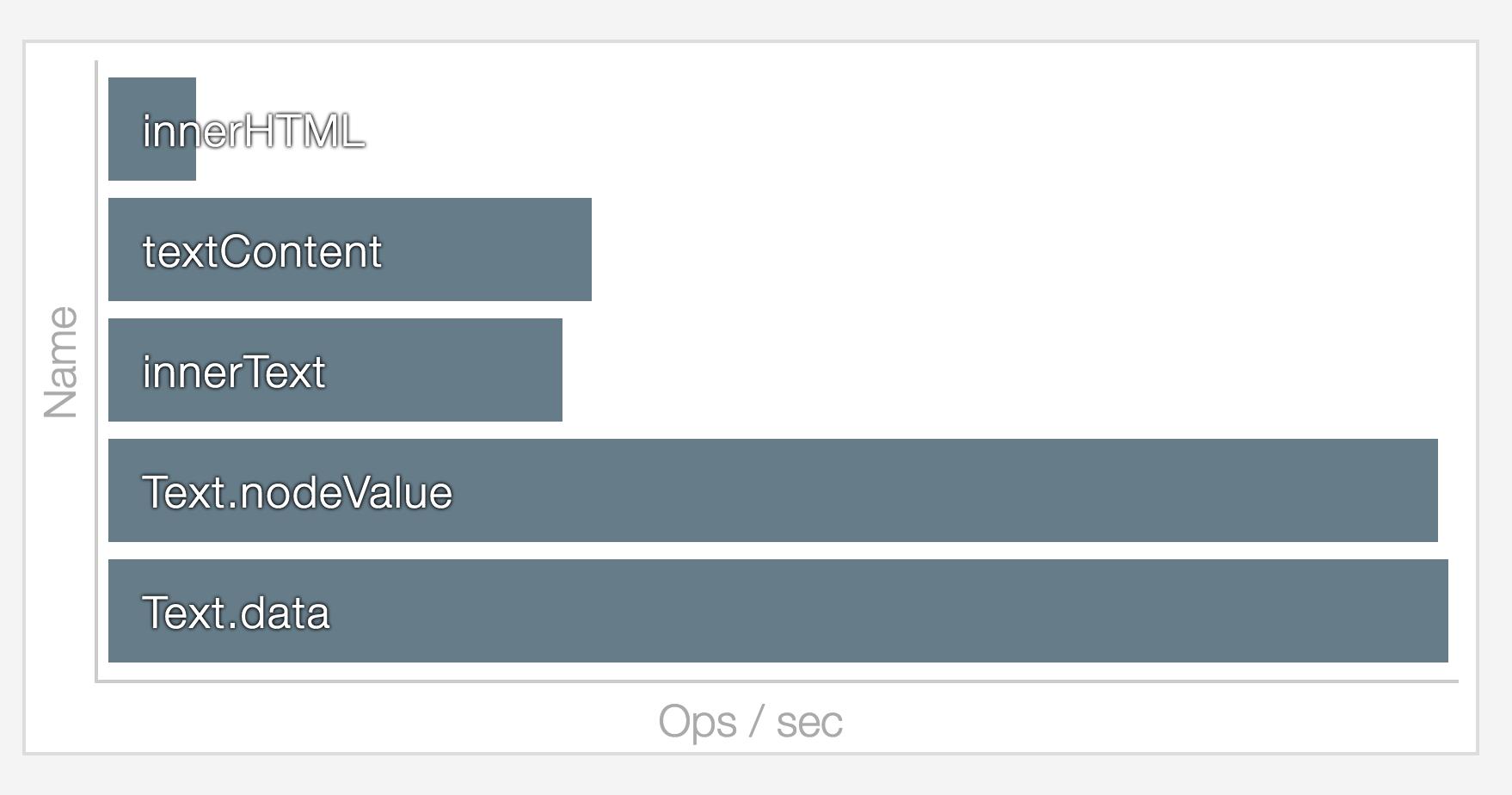The height and width of the screenshot is (795, 1512).
Task: Pick the Text.data bar
Action: [x=778, y=611]
